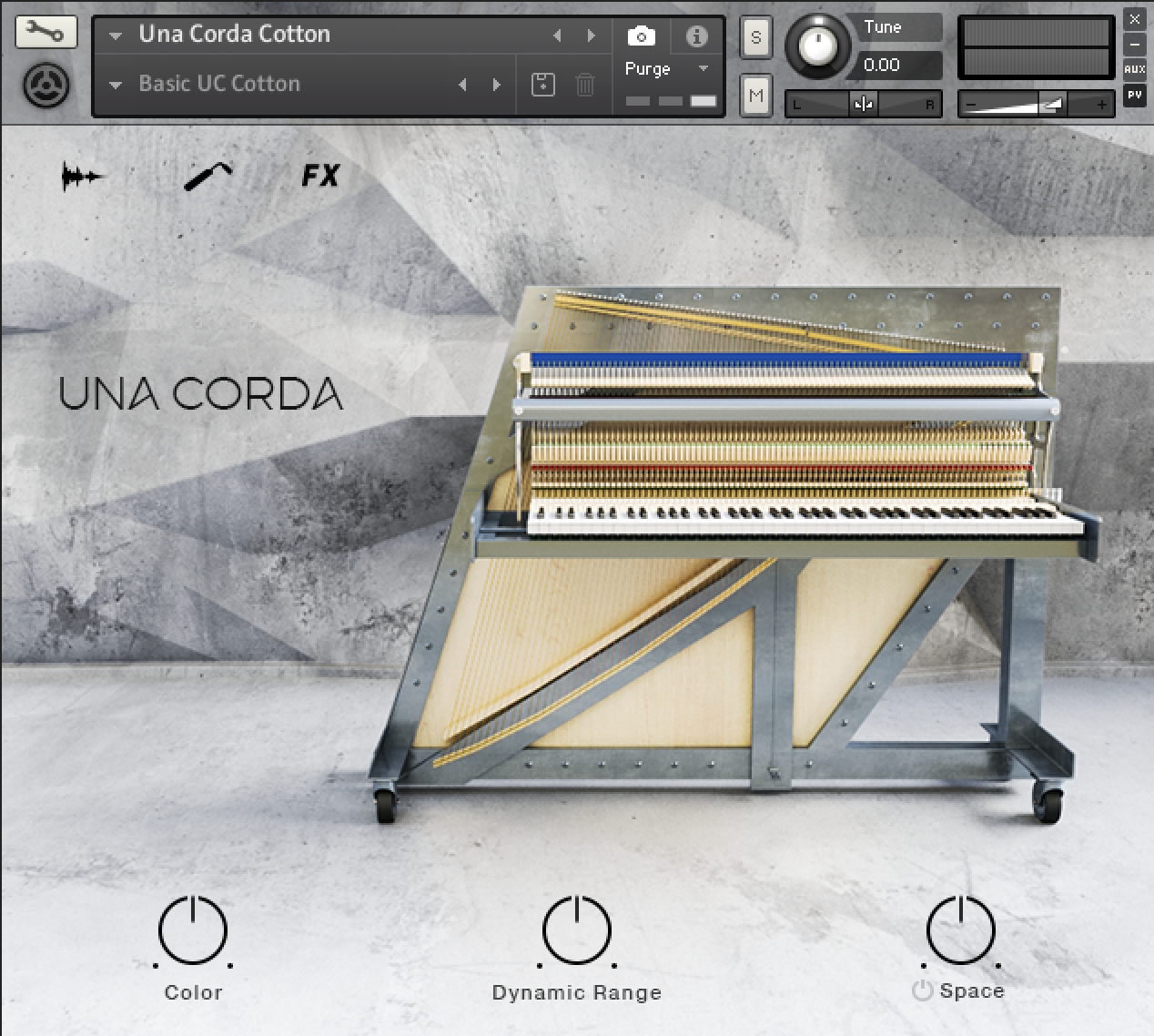The width and height of the screenshot is (1154, 1036).
Task: Solo the Una Corda instrument
Action: (755, 37)
